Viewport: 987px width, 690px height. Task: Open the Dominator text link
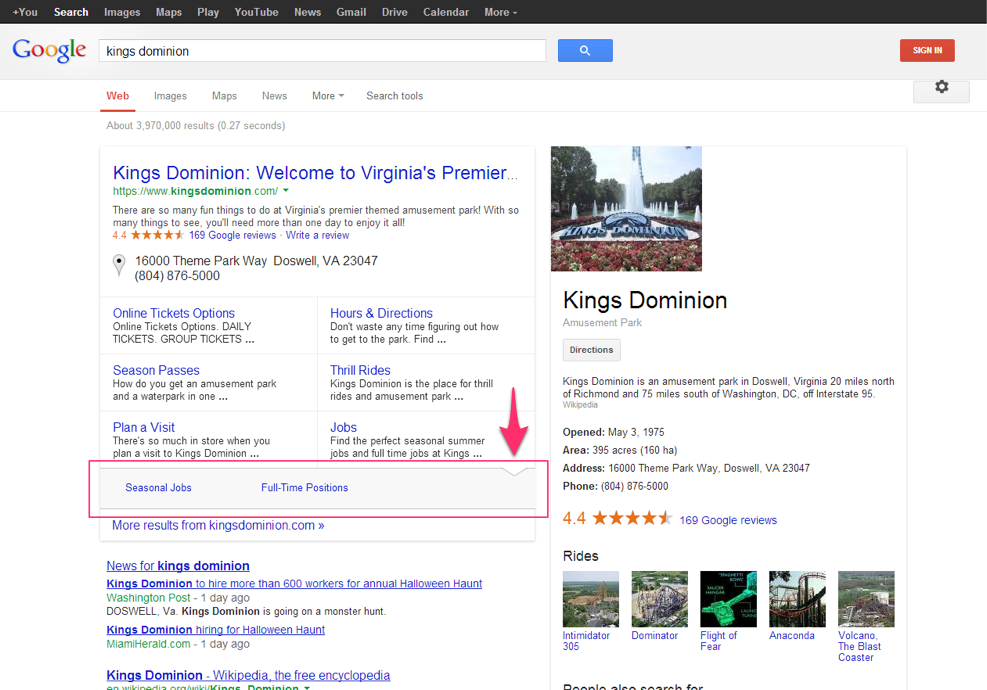pyautogui.click(x=655, y=636)
